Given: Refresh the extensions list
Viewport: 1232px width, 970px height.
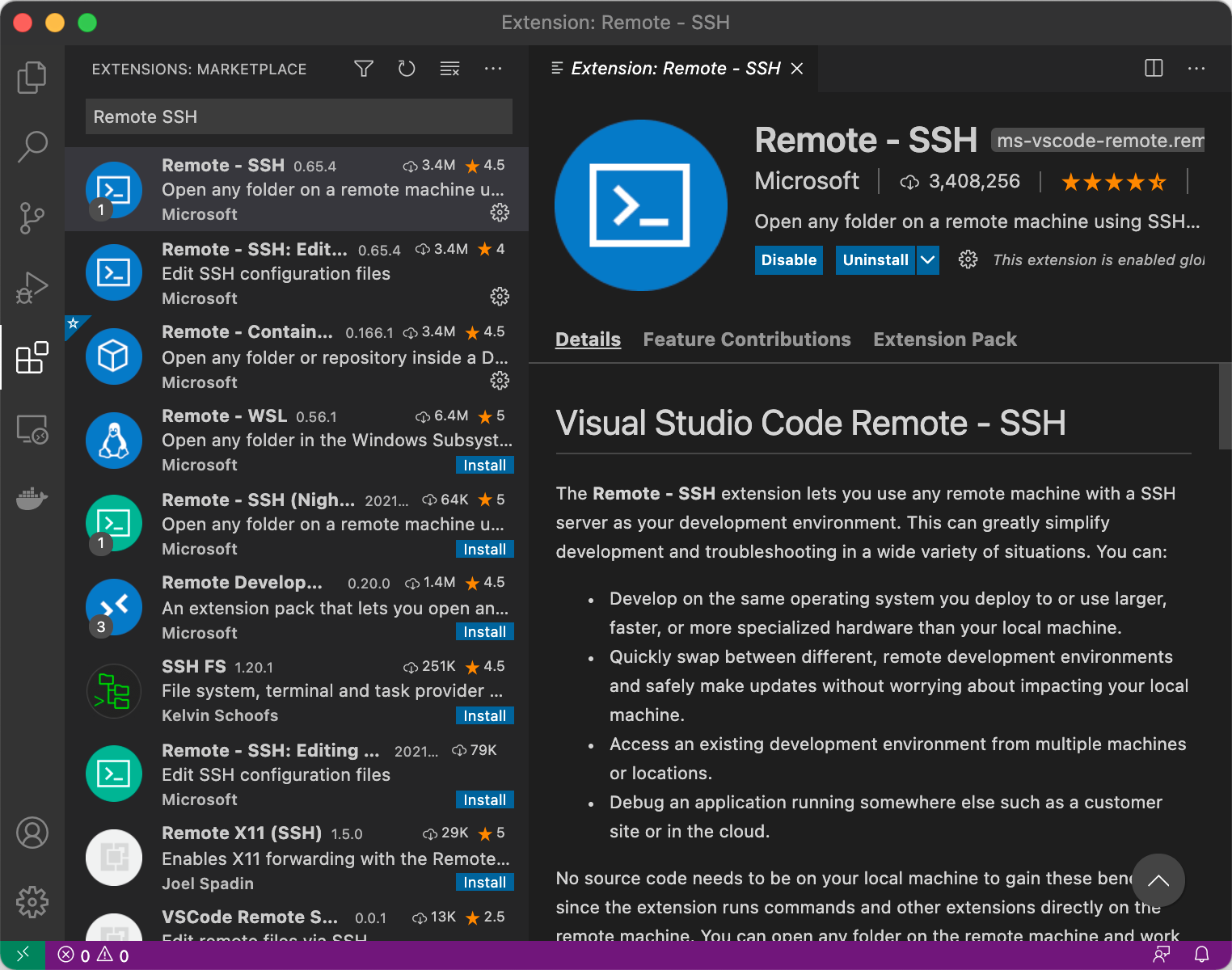Looking at the screenshot, I should [407, 69].
